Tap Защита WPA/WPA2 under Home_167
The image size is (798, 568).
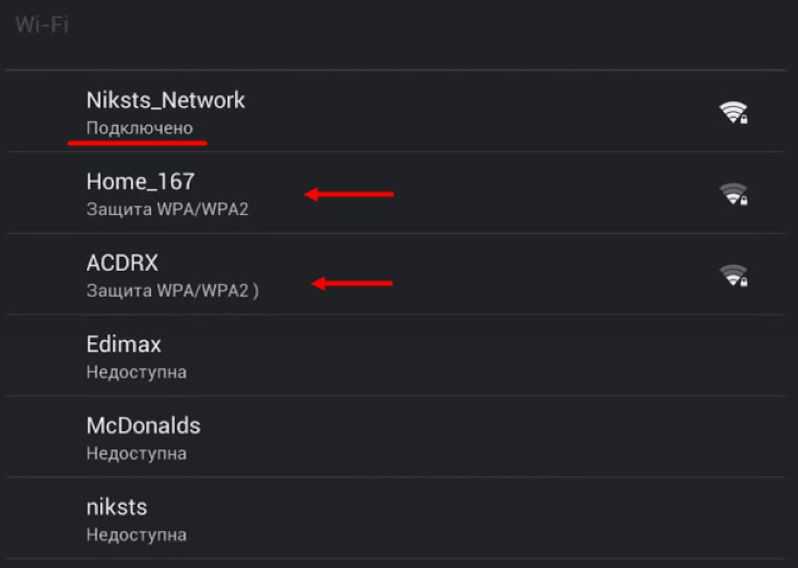pos(167,209)
